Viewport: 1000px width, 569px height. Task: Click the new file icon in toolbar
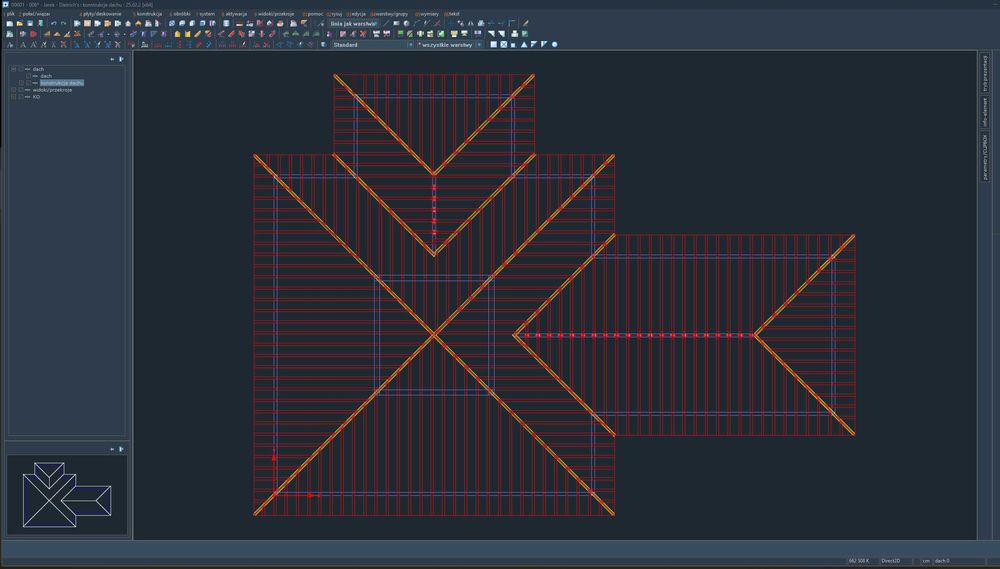click(x=9, y=23)
